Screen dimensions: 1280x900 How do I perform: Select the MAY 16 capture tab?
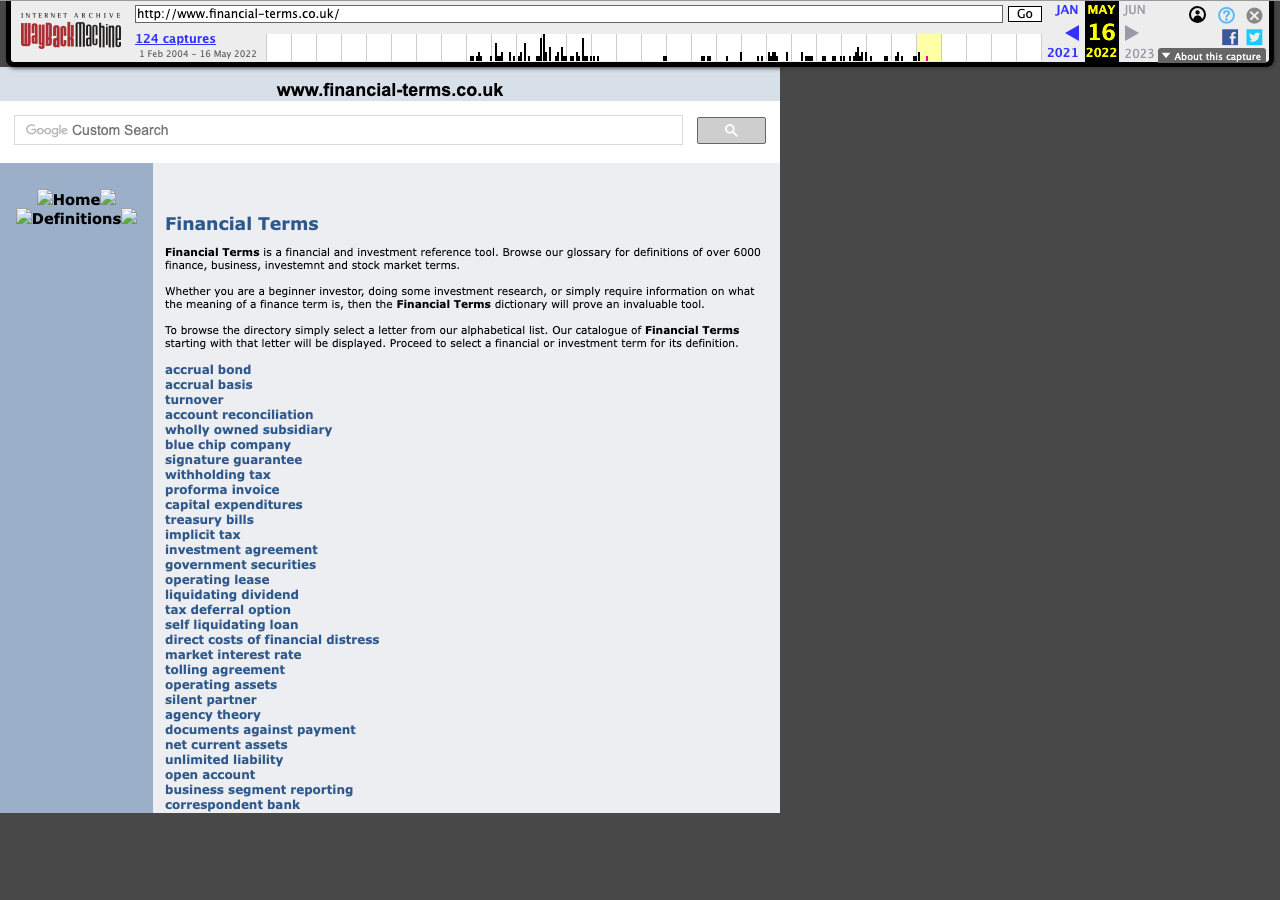1100,30
